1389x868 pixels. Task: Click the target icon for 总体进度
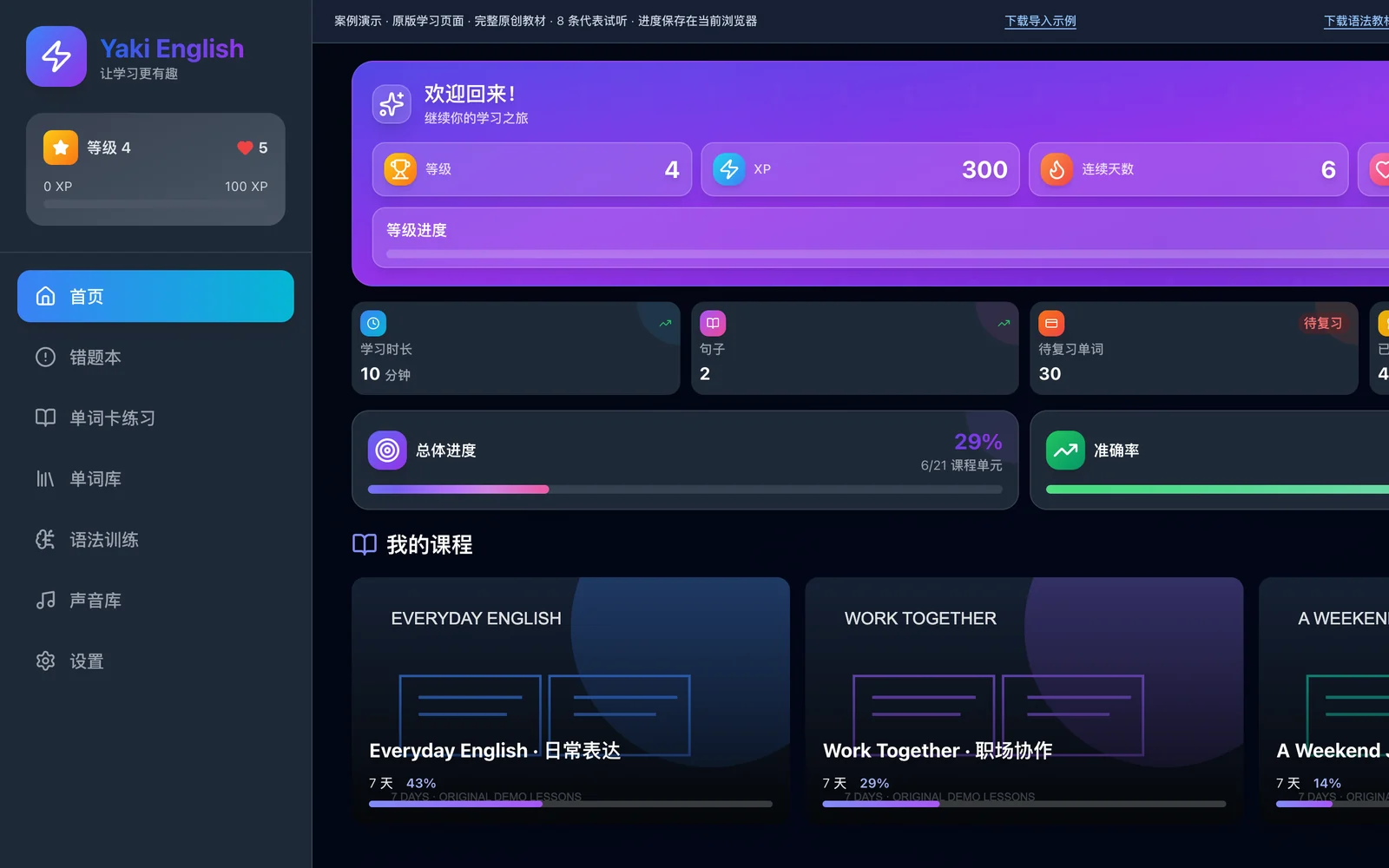pos(387,450)
